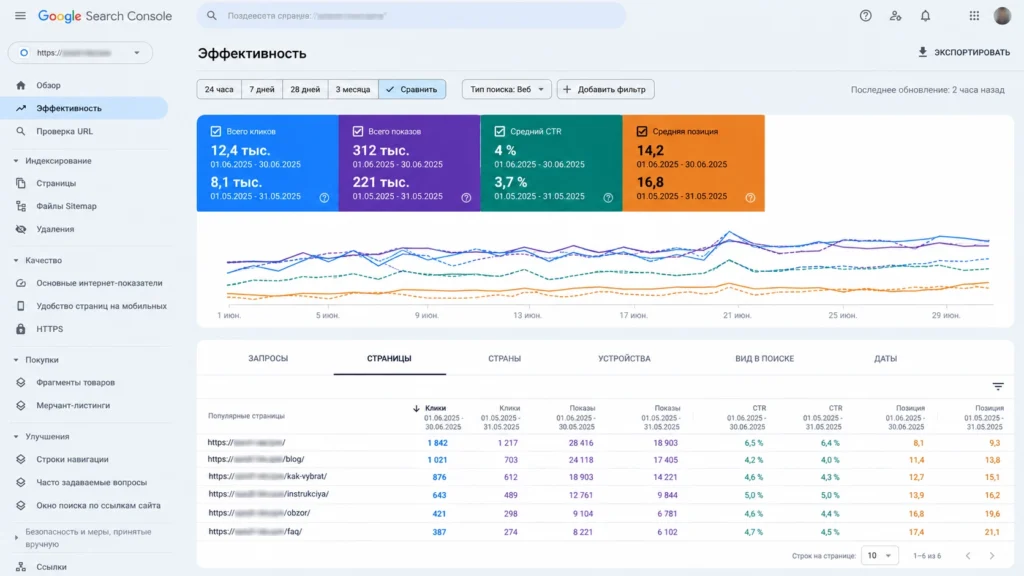Click the Экспортировать button
1024x576 pixels.
click(963, 52)
